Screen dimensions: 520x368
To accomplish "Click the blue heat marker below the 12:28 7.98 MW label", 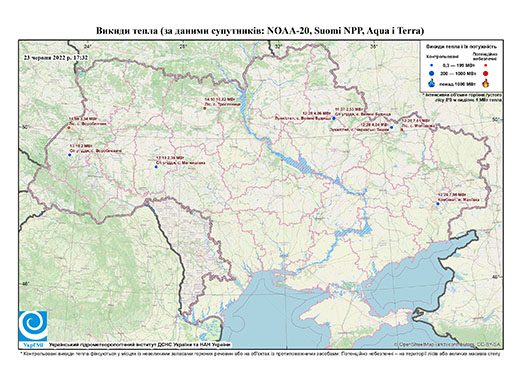I will pos(438,204).
